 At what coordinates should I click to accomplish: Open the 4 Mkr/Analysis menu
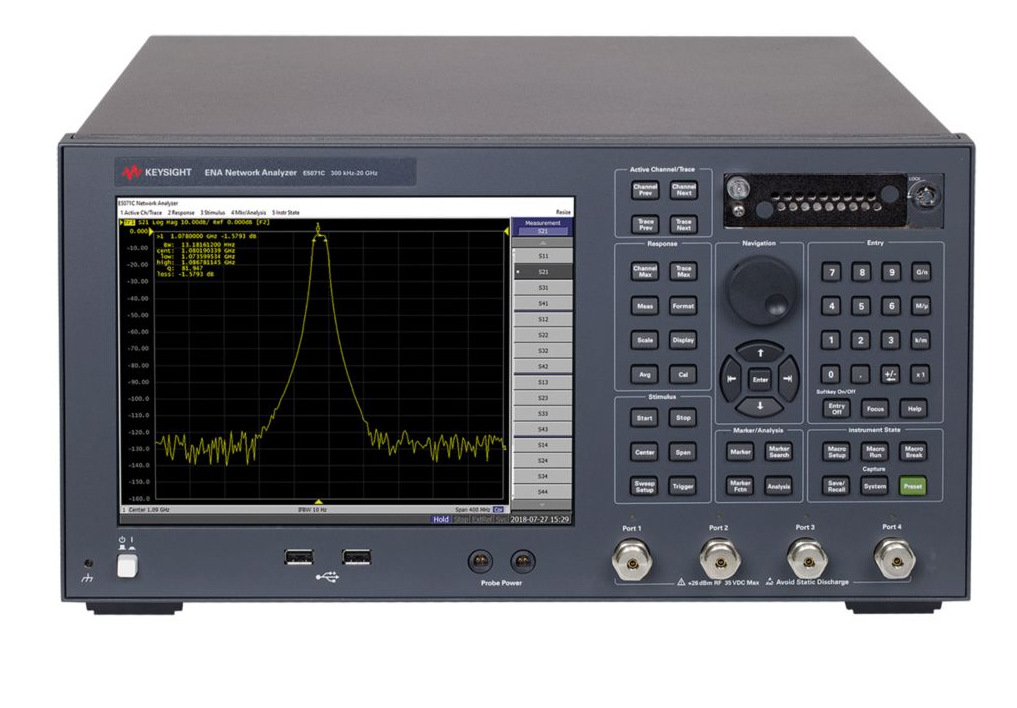pyautogui.click(x=248, y=213)
